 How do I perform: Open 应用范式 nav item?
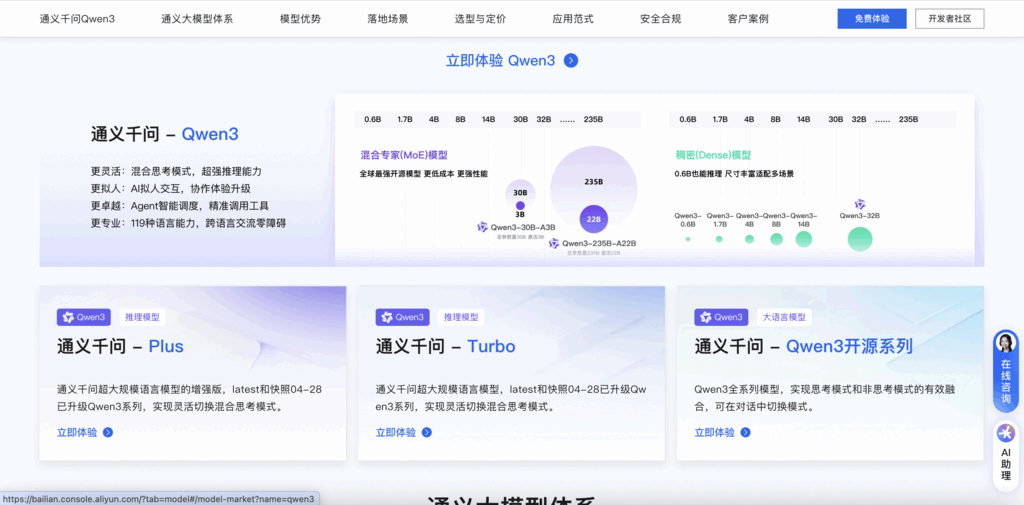point(573,19)
